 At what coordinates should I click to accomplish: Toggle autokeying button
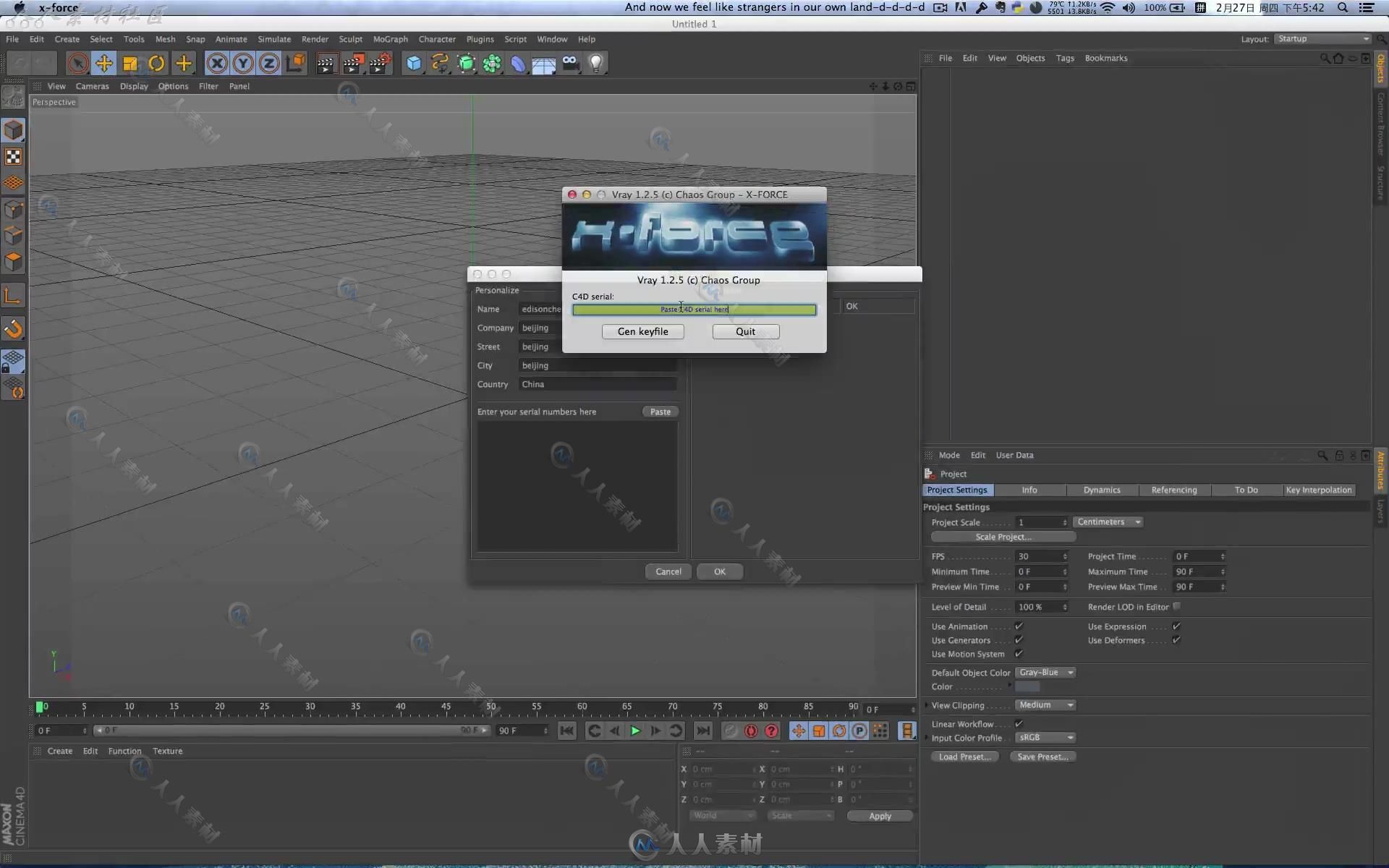click(751, 731)
